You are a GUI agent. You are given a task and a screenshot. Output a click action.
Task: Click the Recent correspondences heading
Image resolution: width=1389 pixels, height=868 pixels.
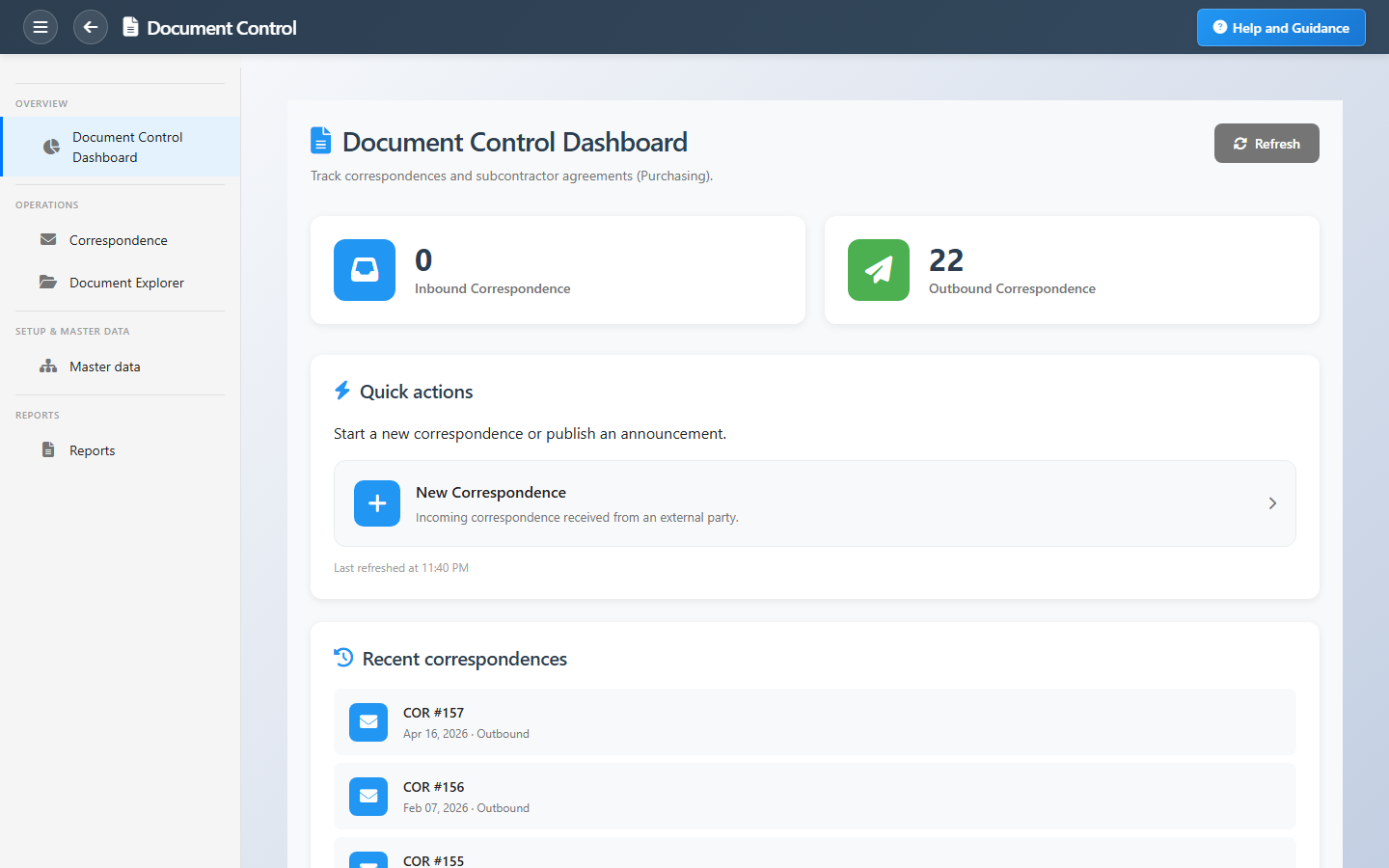pos(465,659)
